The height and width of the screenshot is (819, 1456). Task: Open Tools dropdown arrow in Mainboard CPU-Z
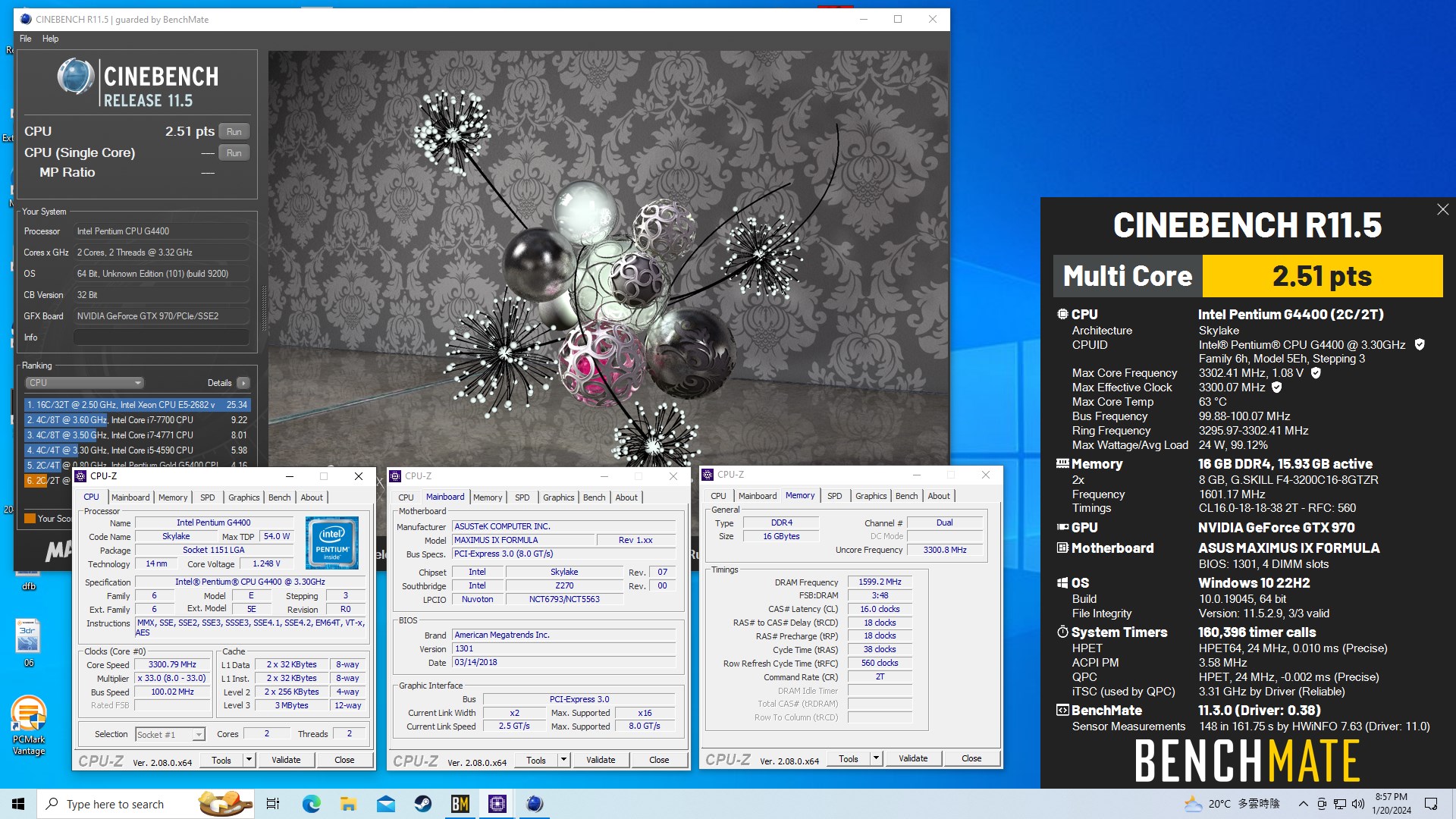pyautogui.click(x=563, y=760)
